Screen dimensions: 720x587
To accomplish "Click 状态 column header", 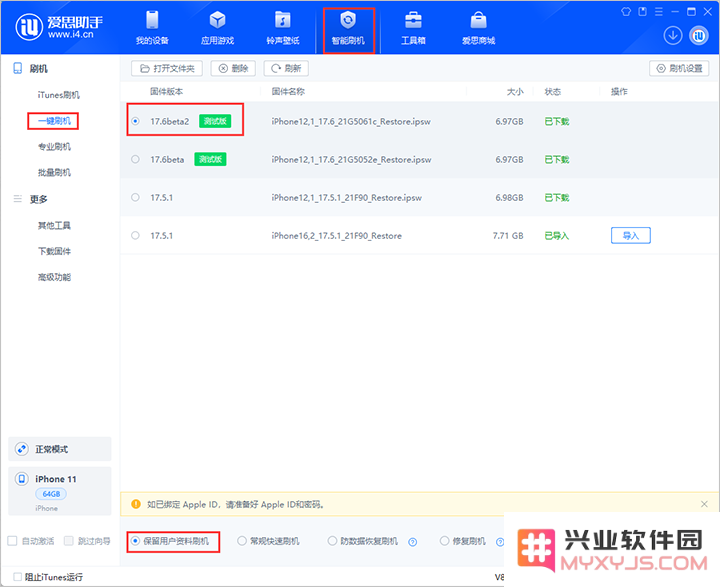I will 552,91.
